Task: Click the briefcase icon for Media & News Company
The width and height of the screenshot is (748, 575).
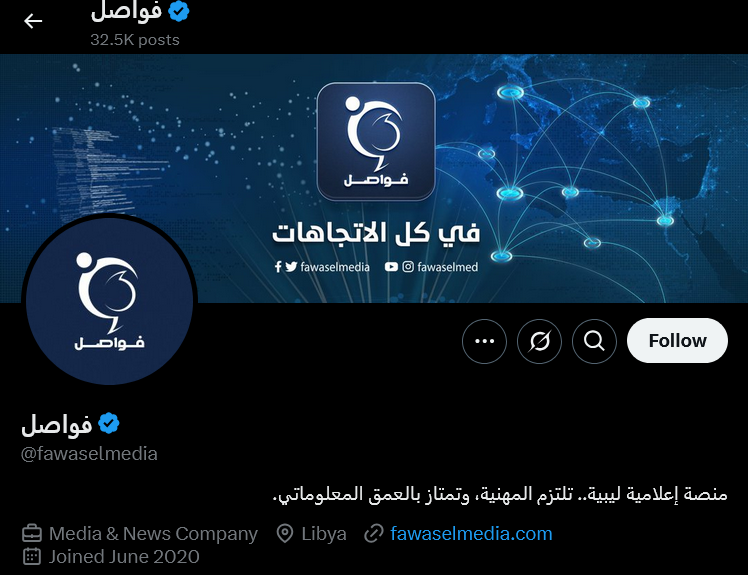Action: [32, 533]
